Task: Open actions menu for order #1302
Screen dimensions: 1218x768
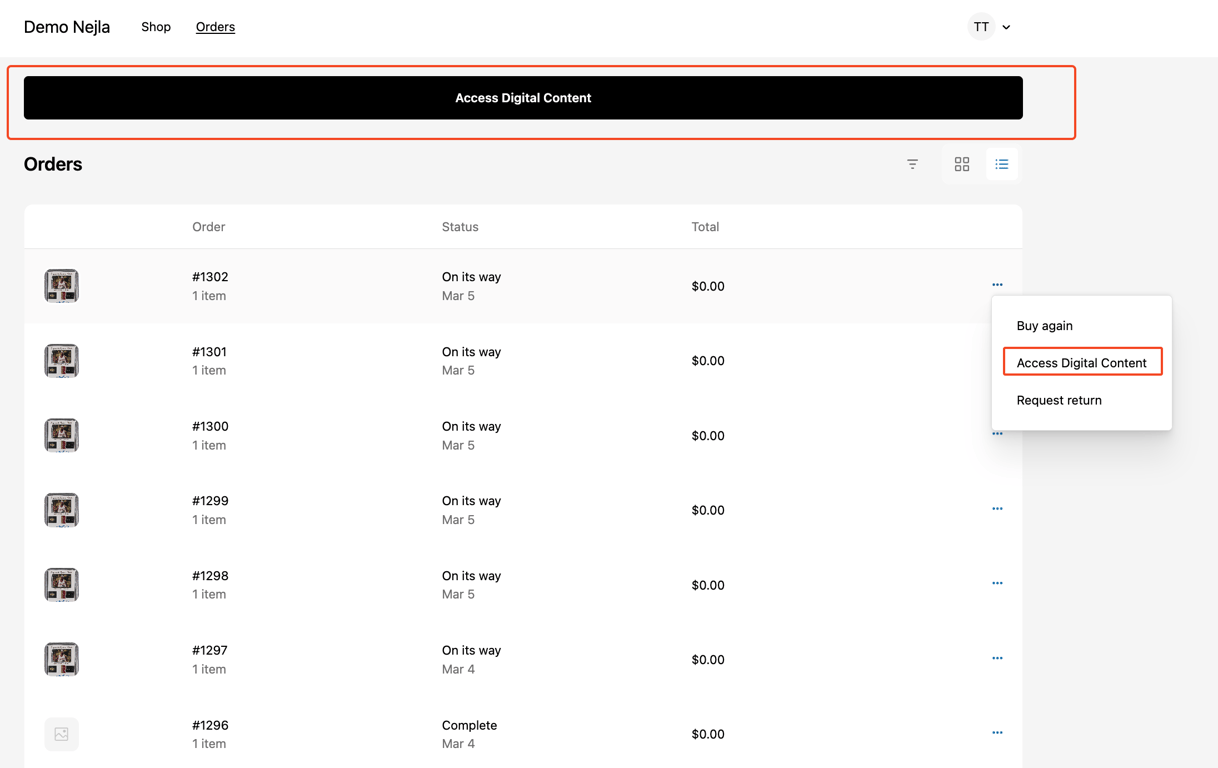Action: tap(997, 285)
